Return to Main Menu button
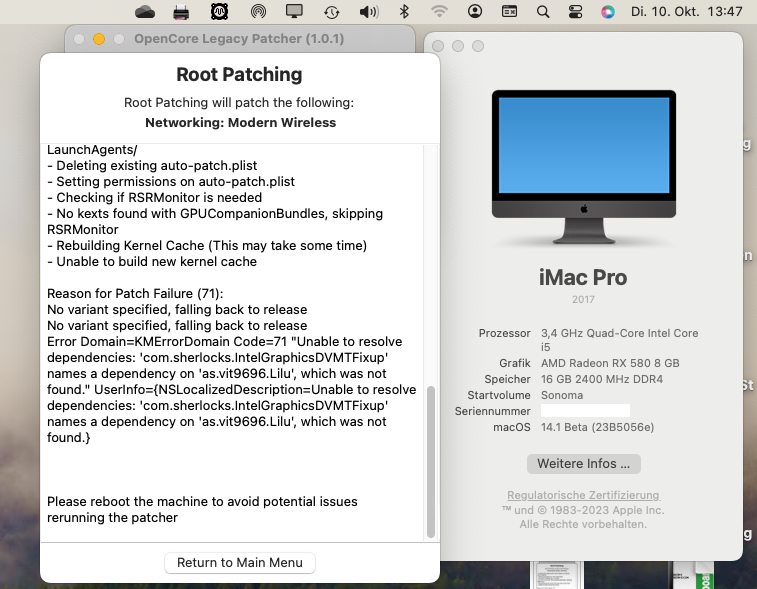The height and width of the screenshot is (589, 757). [239, 562]
